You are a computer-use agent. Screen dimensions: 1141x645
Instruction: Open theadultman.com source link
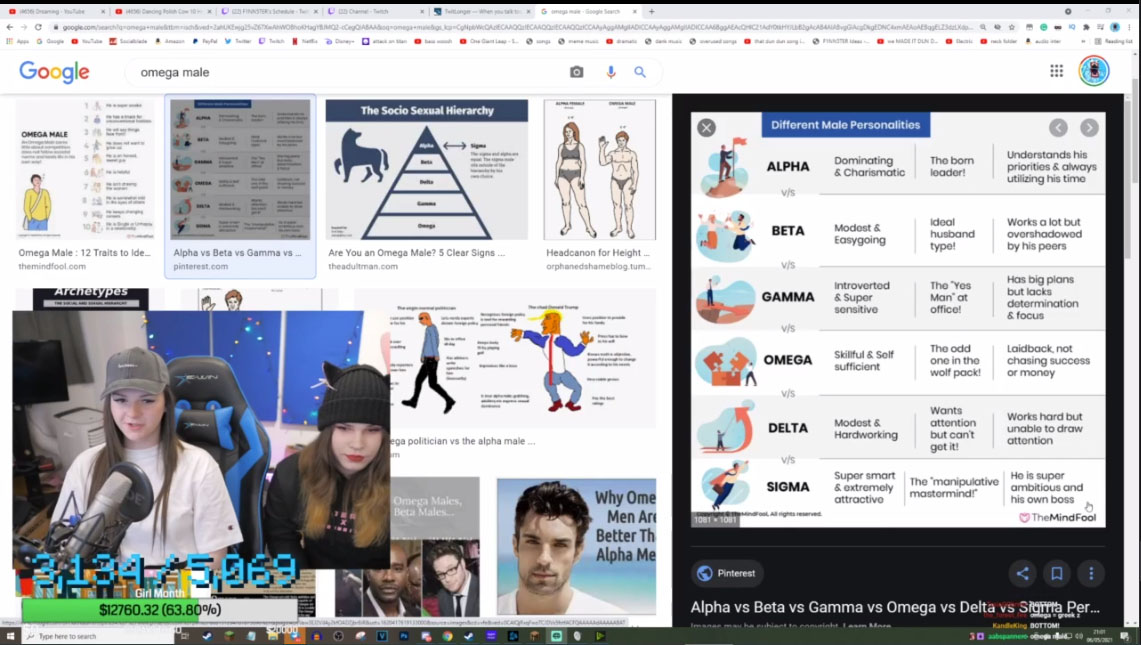(x=363, y=266)
